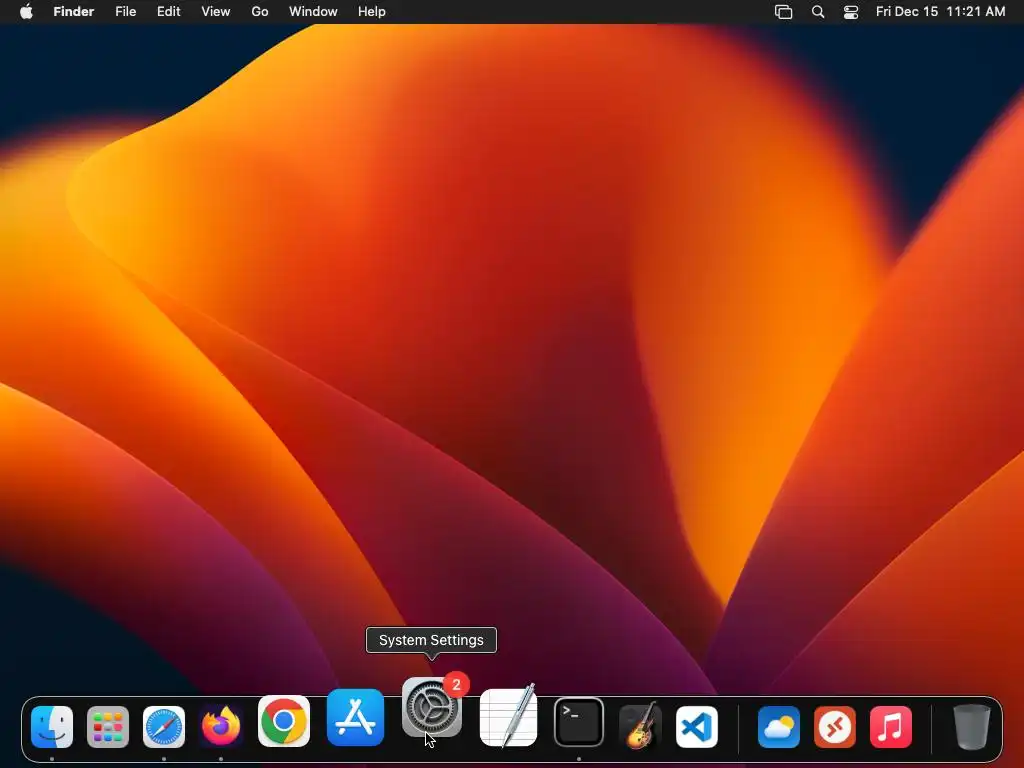The height and width of the screenshot is (768, 1024).
Task: Open the Help menu
Action: click(x=372, y=11)
